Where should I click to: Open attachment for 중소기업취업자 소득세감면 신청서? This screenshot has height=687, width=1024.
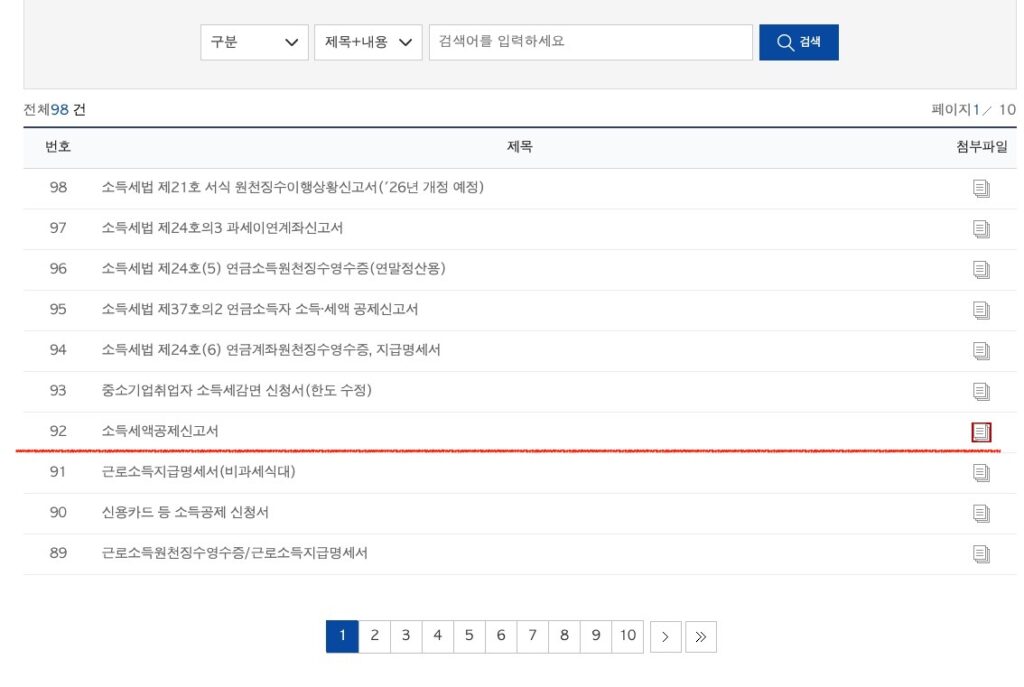(981, 392)
